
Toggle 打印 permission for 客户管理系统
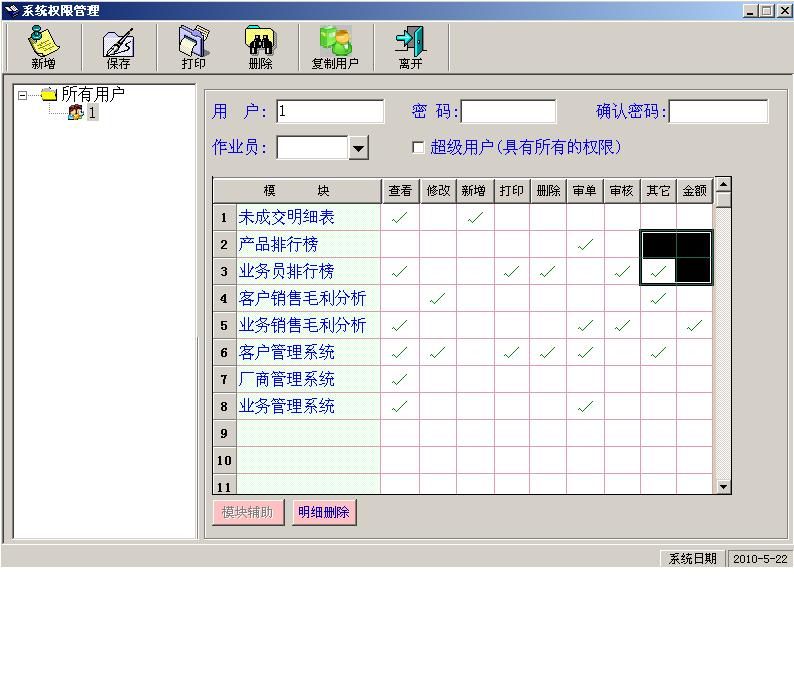click(511, 352)
